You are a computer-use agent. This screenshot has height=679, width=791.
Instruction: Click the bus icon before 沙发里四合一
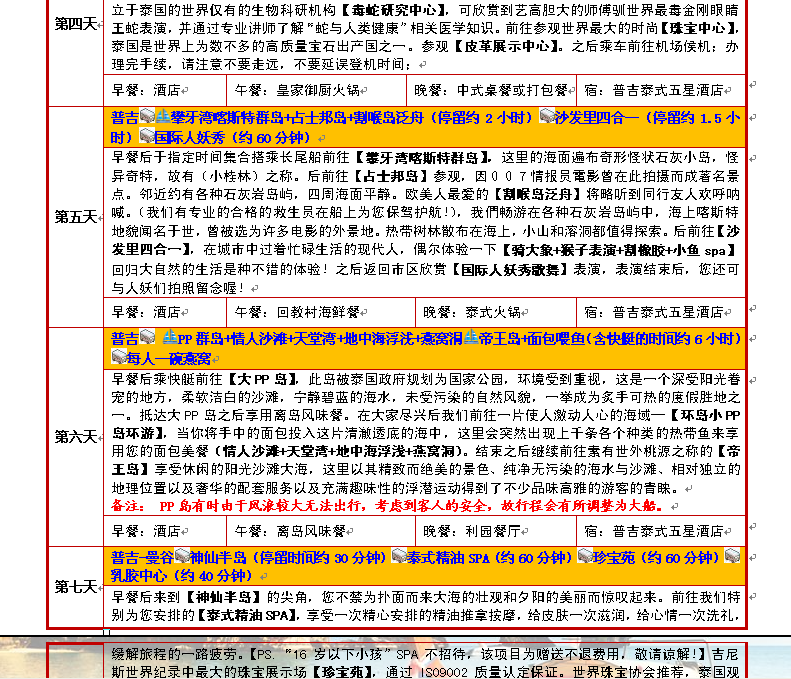[548, 117]
